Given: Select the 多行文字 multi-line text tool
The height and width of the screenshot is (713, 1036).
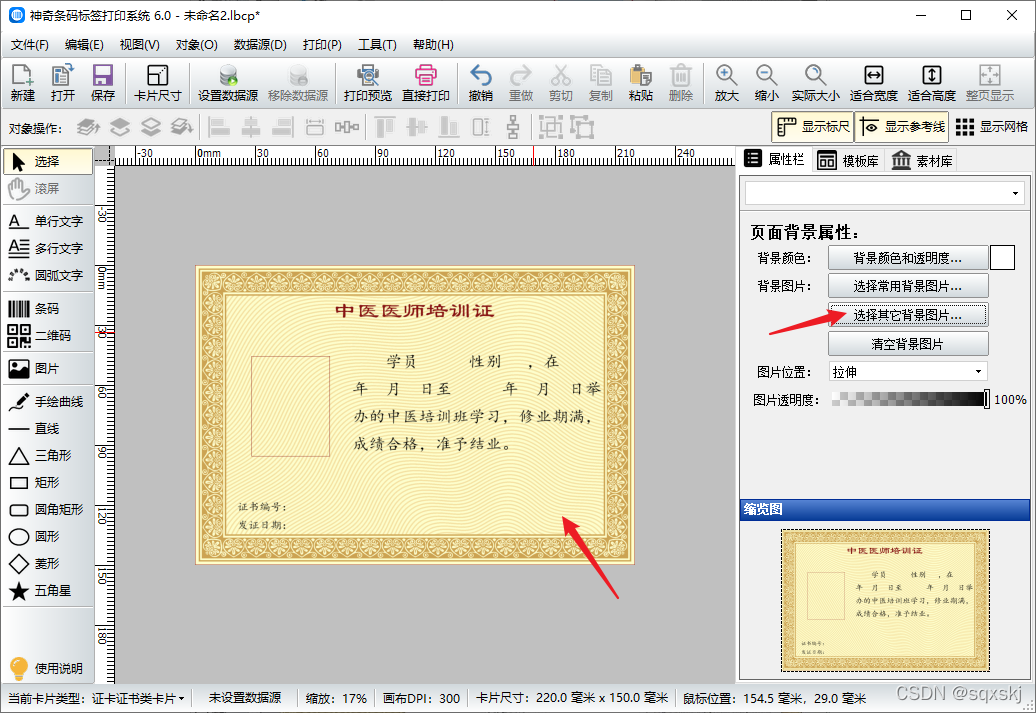Looking at the screenshot, I should [x=46, y=248].
